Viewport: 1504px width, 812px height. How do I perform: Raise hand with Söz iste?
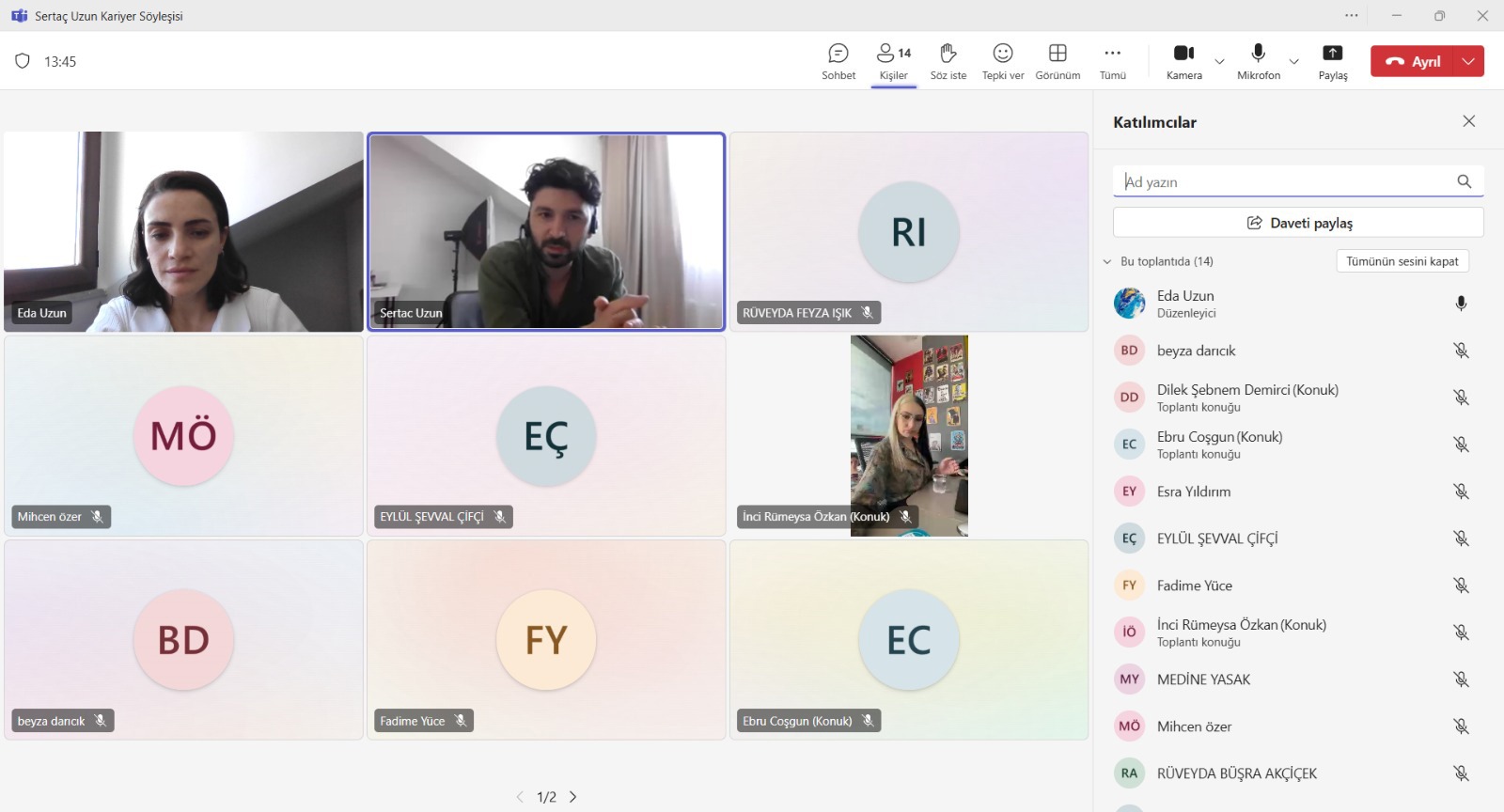pyautogui.click(x=948, y=62)
